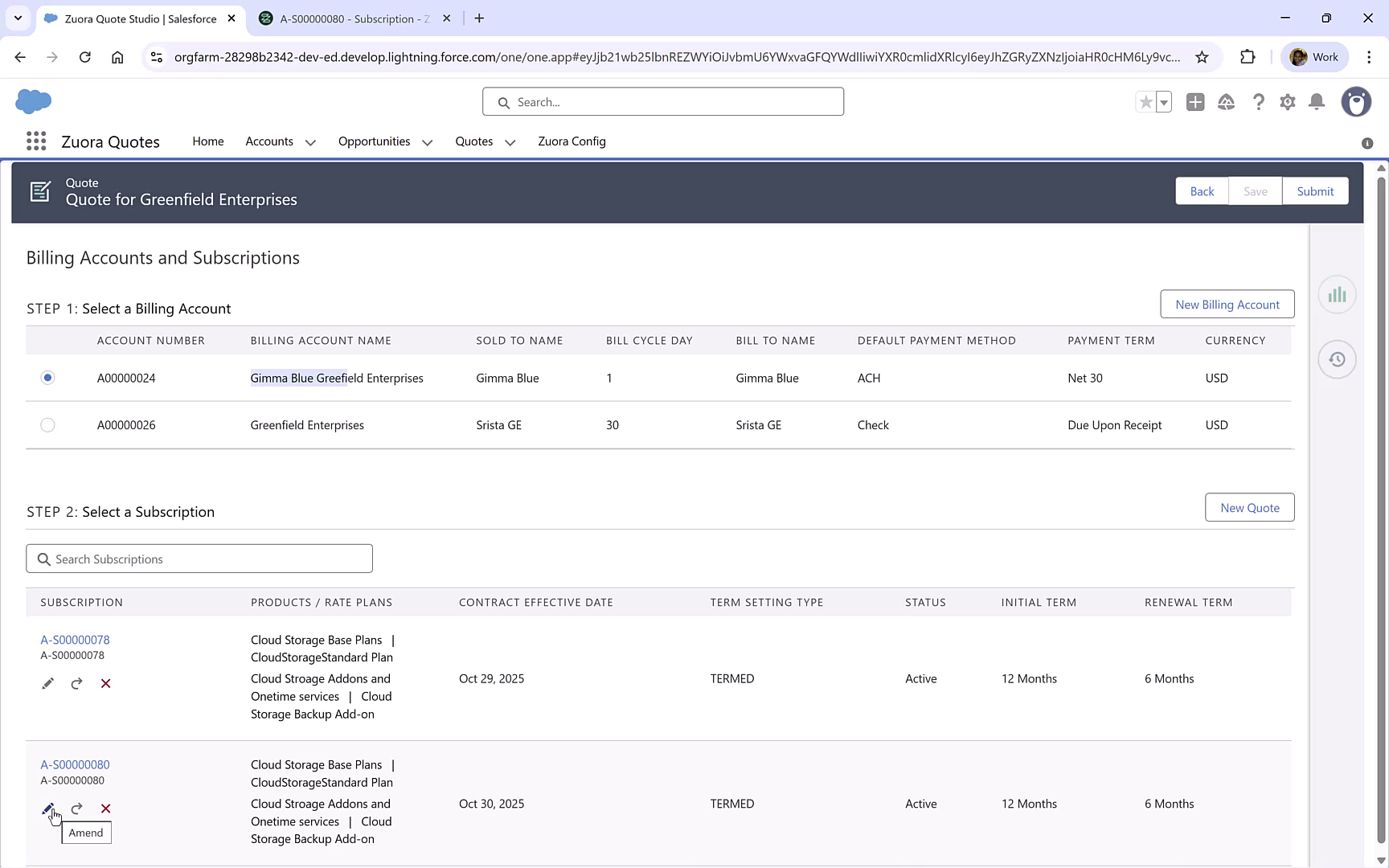Screen dimensions: 1389x868
Task: Click the Renew arrow icon for subscription A-S00000080
Action: point(76,809)
